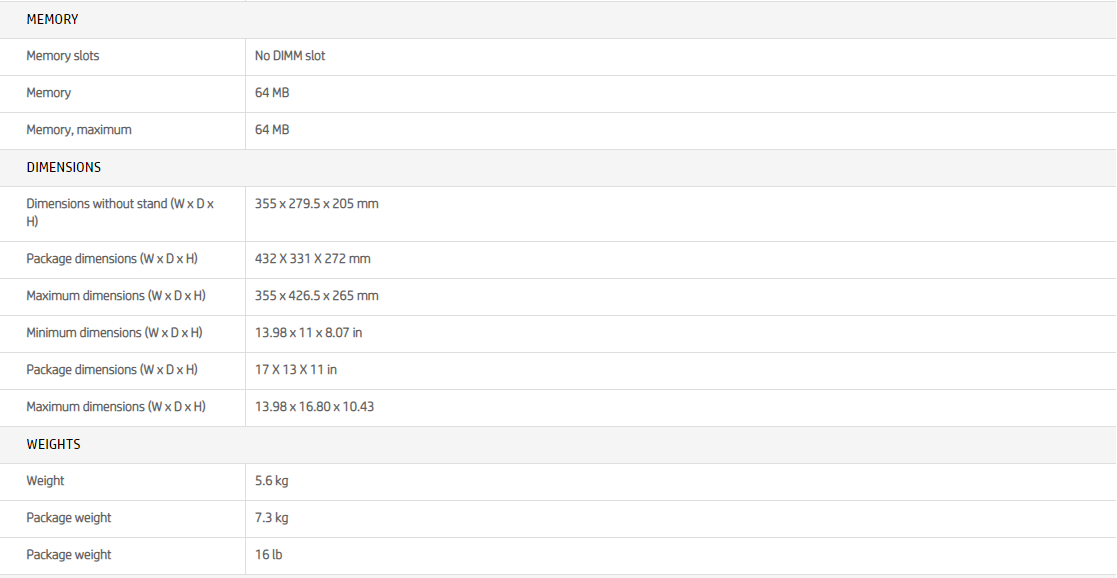Select the "Memory slots" row label
Viewport: 1117px width, 578px height.
click(62, 56)
